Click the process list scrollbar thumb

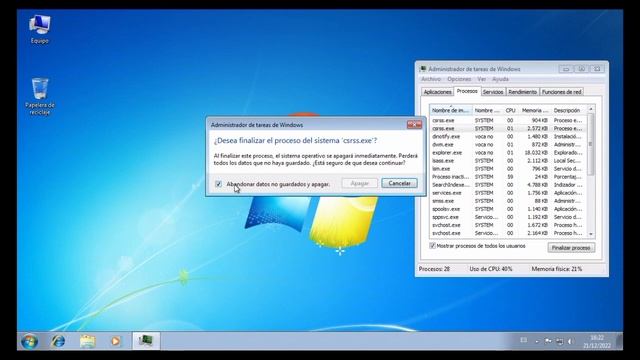[591, 145]
